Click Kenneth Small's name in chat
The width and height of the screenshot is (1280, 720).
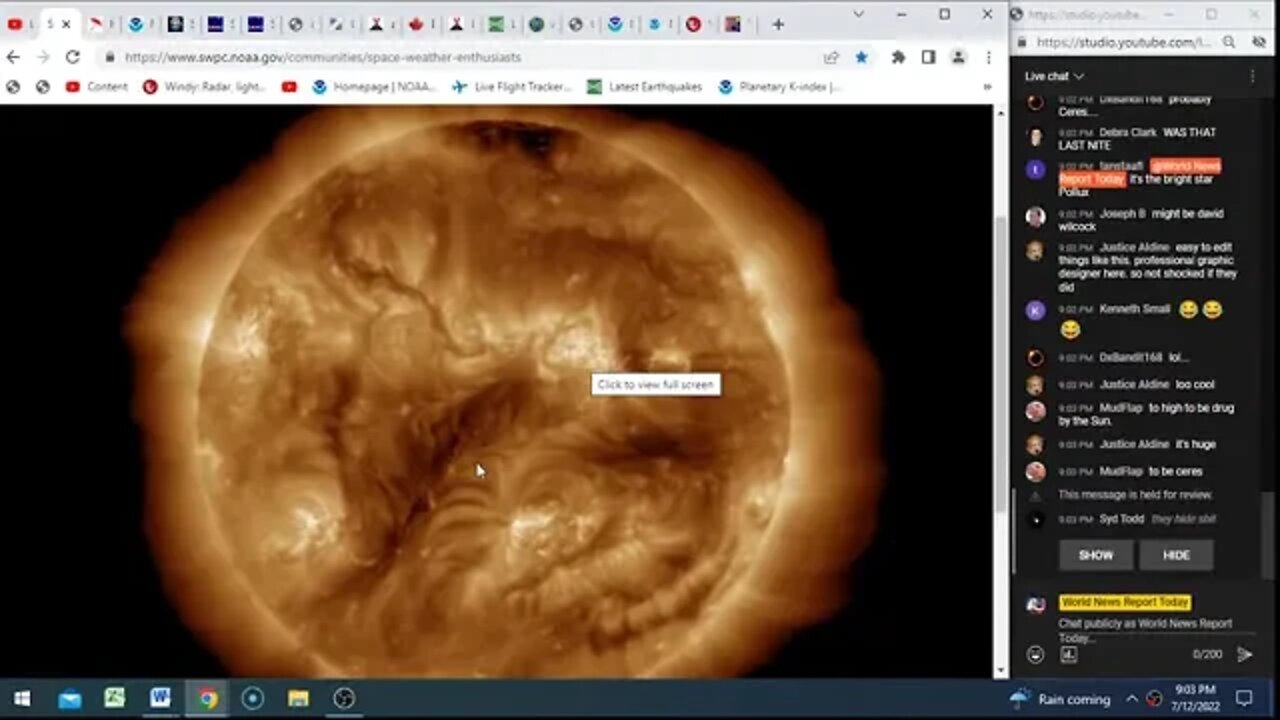pyautogui.click(x=1134, y=309)
